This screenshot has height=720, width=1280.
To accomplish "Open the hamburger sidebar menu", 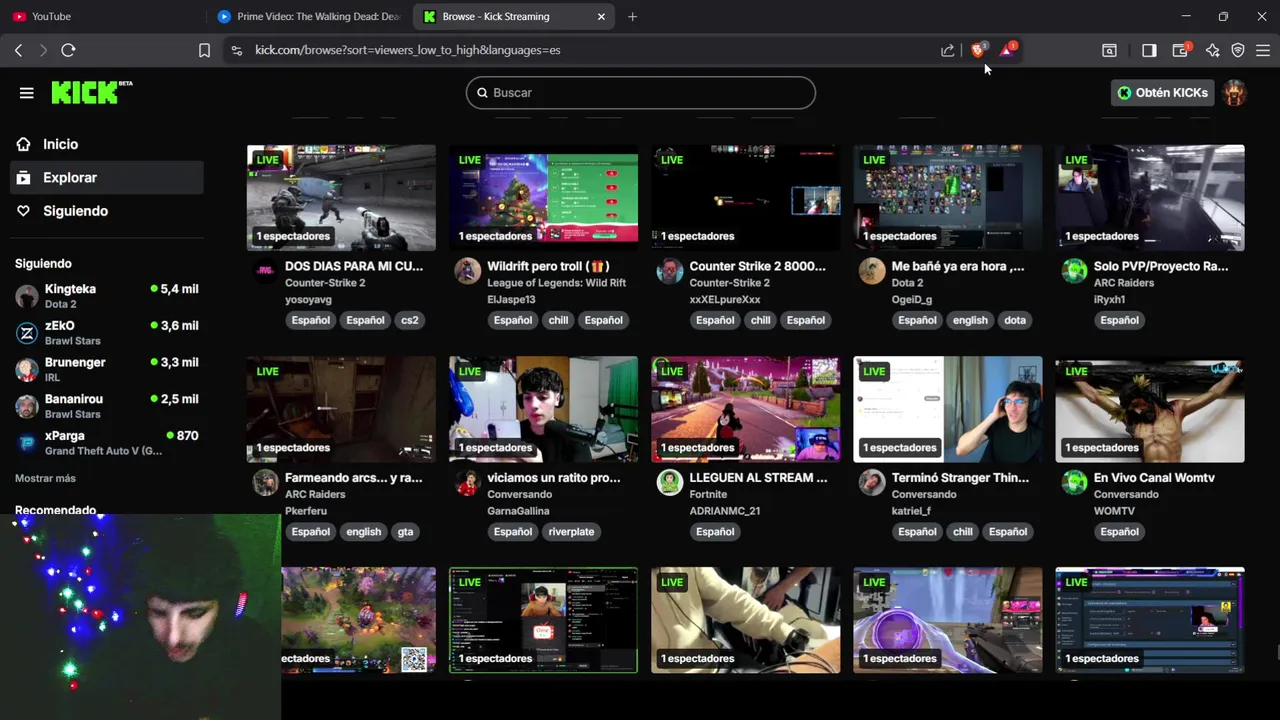I will click(x=27, y=93).
